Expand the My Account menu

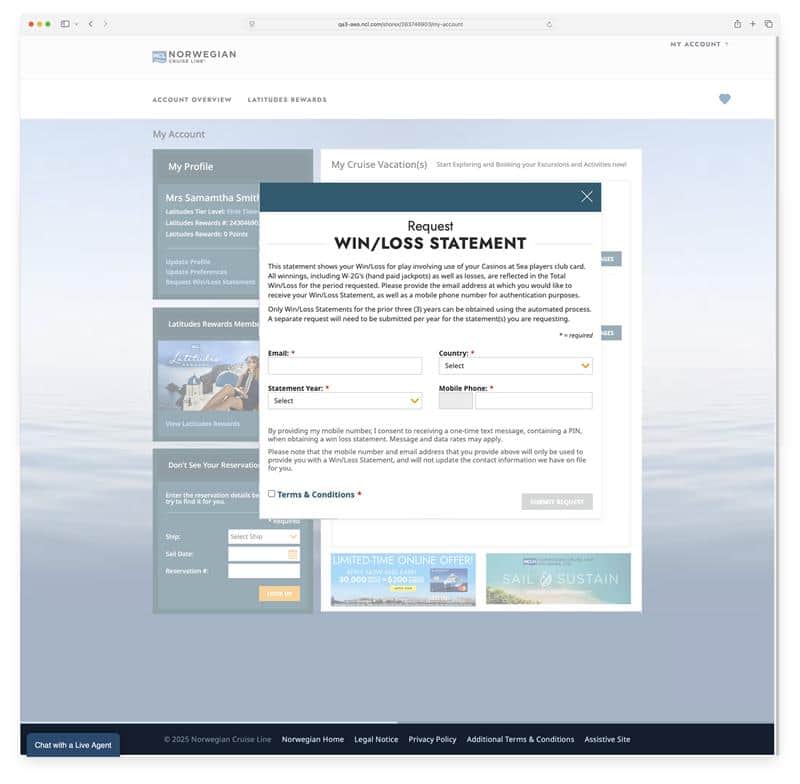point(699,44)
